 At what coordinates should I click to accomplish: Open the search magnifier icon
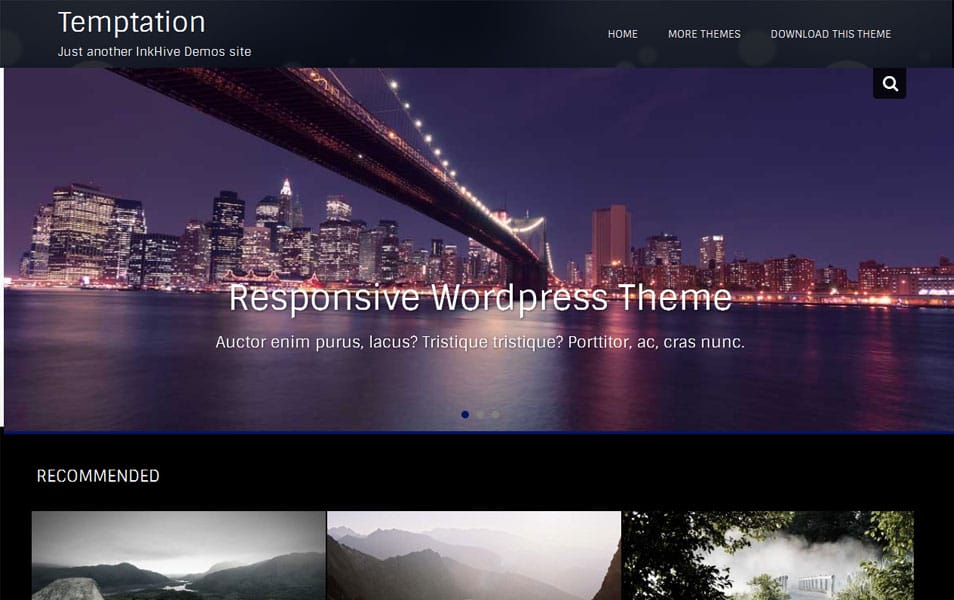(889, 84)
